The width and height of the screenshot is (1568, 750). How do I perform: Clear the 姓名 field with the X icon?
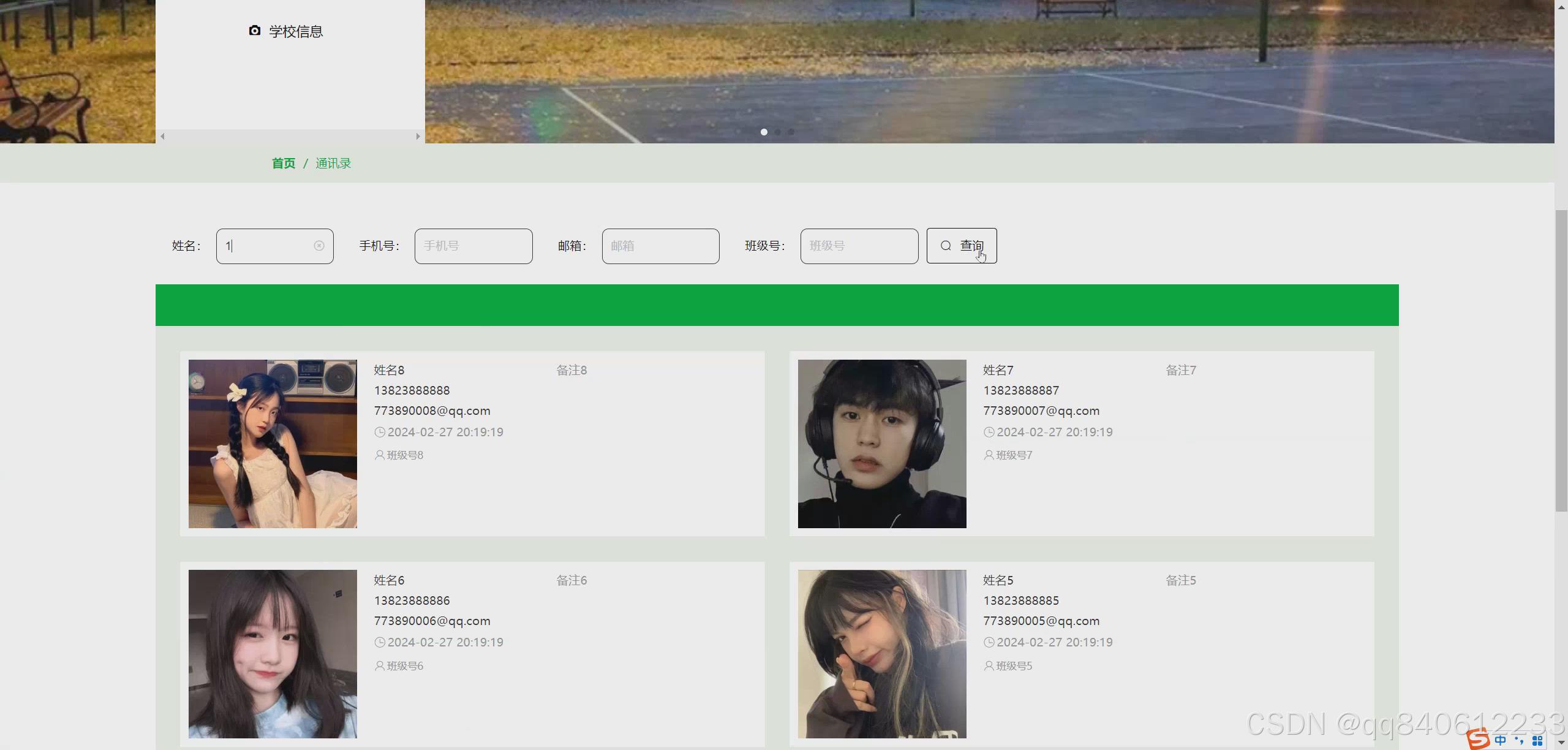point(319,246)
